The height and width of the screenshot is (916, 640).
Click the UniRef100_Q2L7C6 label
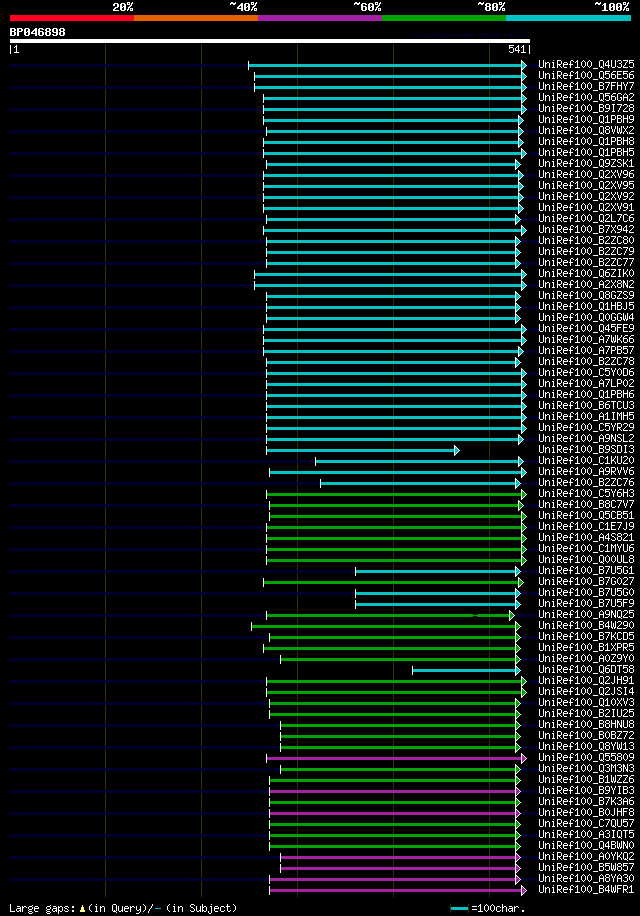(586, 218)
